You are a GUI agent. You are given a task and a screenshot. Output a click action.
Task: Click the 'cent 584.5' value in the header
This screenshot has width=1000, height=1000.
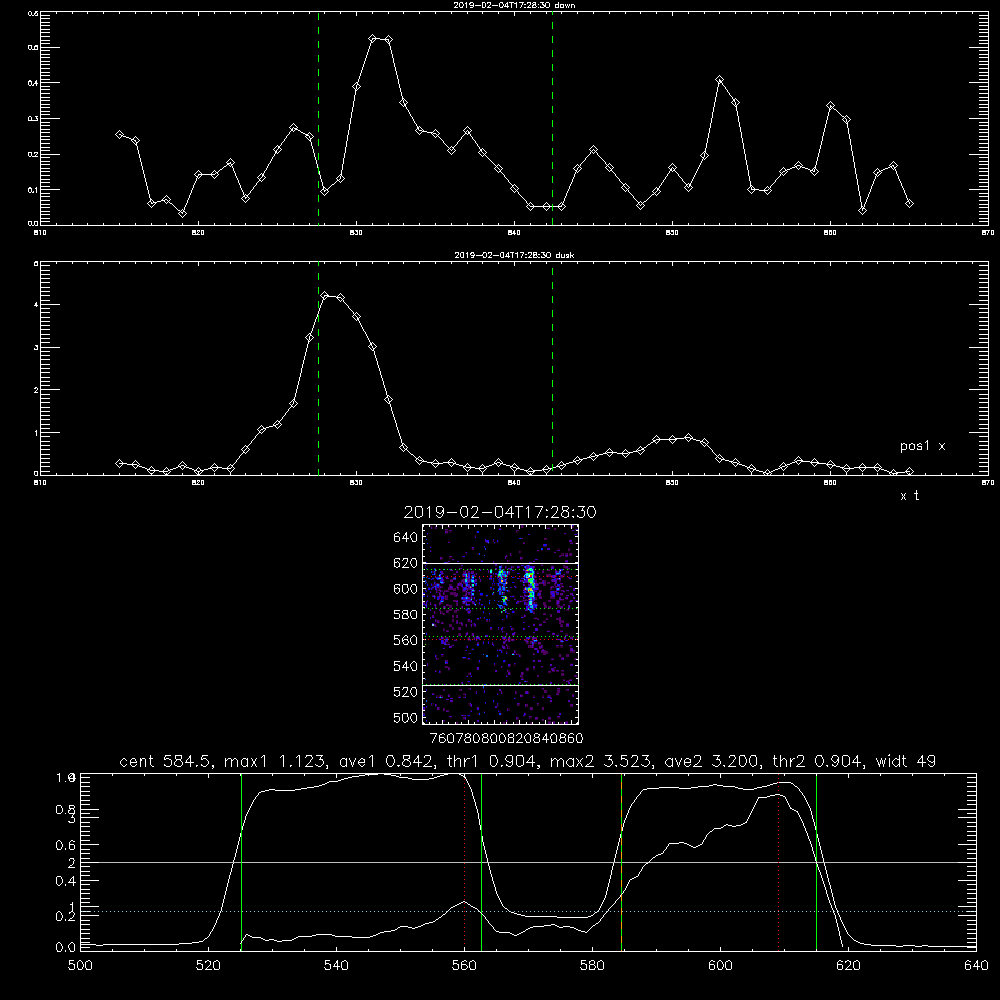point(166,761)
